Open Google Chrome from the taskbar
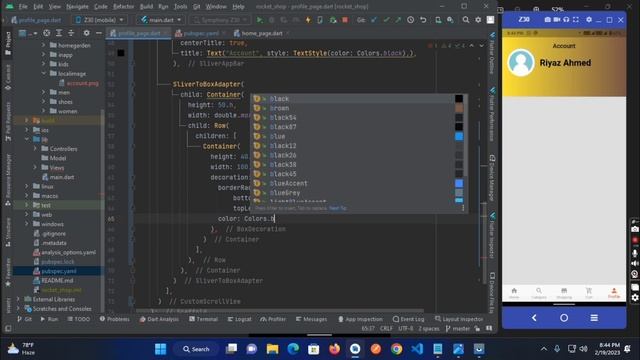 [x=396, y=349]
